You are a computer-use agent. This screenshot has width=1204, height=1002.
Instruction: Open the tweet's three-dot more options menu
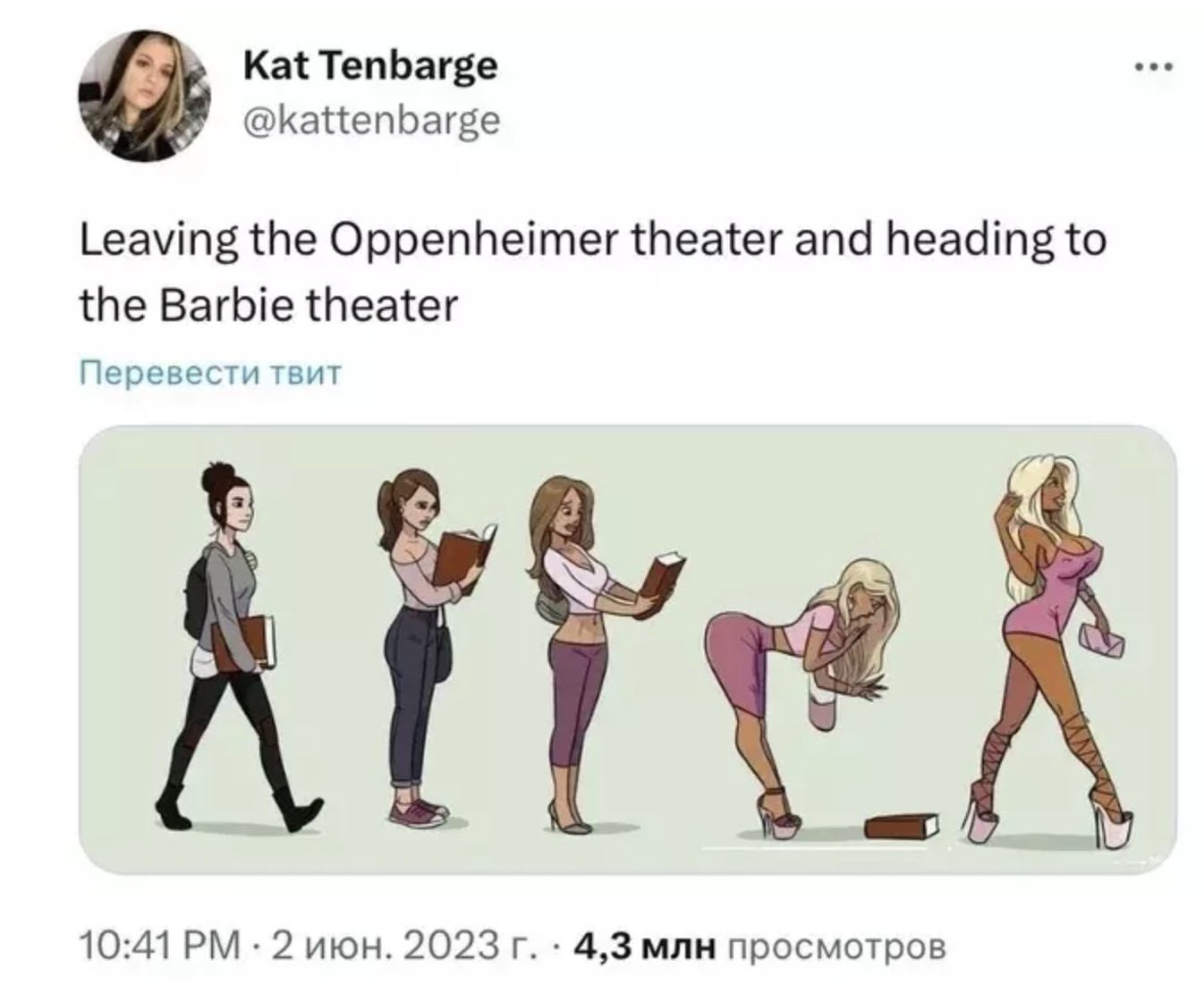[x=1152, y=67]
